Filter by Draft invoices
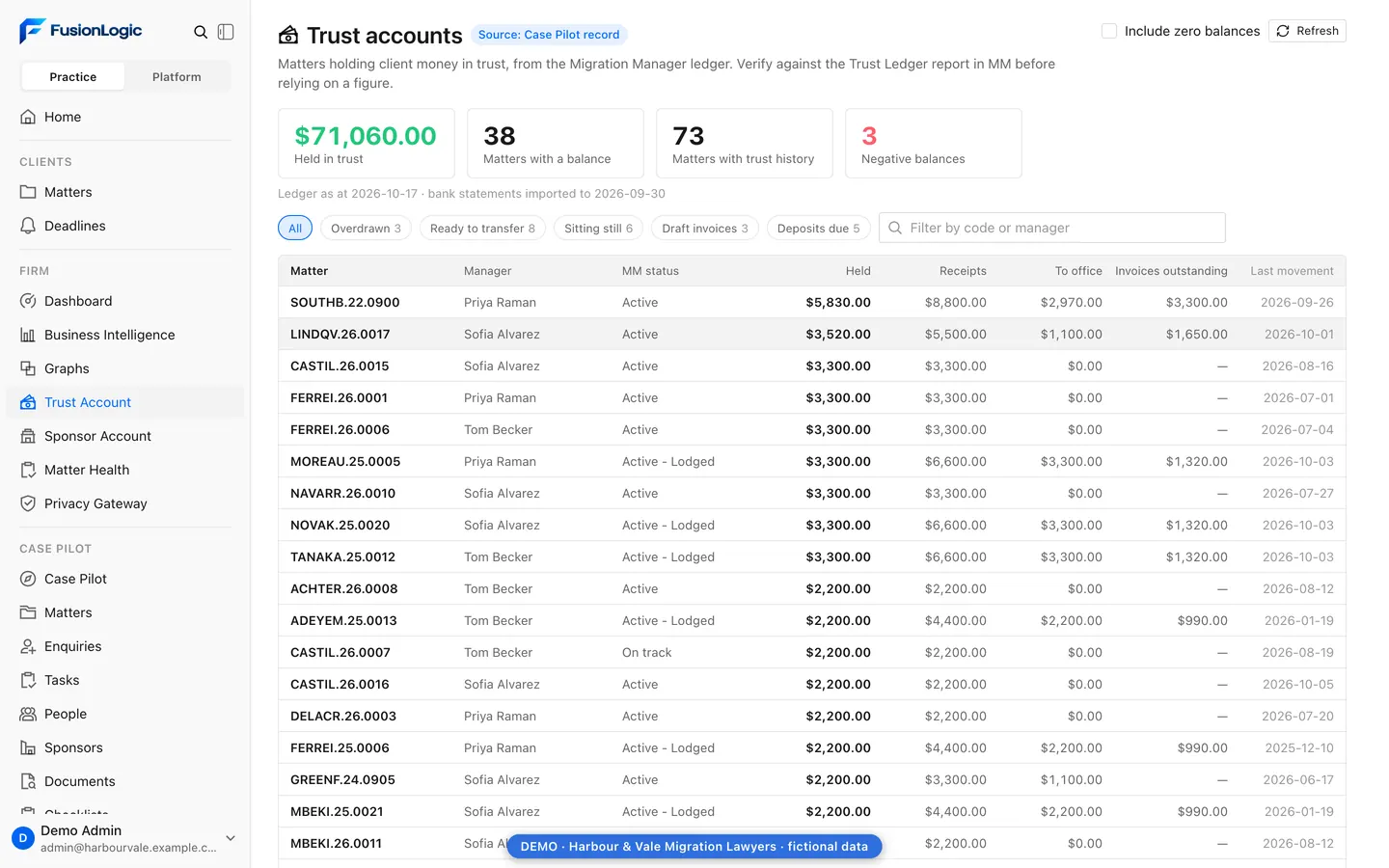 click(x=705, y=228)
